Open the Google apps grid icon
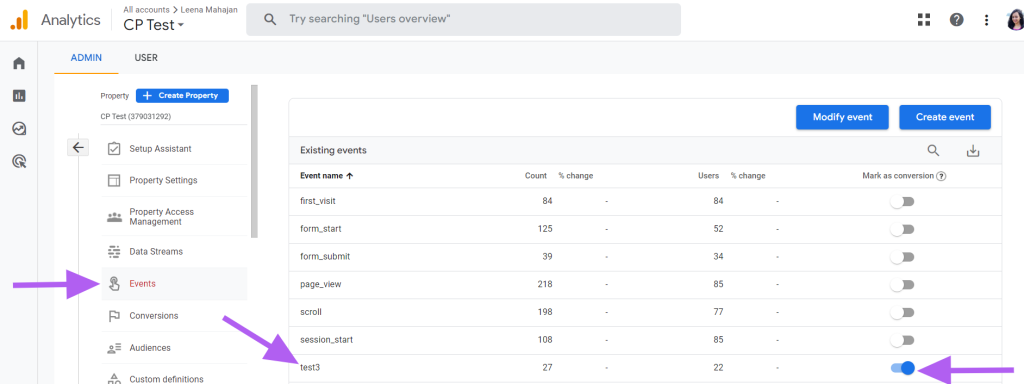 (923, 20)
